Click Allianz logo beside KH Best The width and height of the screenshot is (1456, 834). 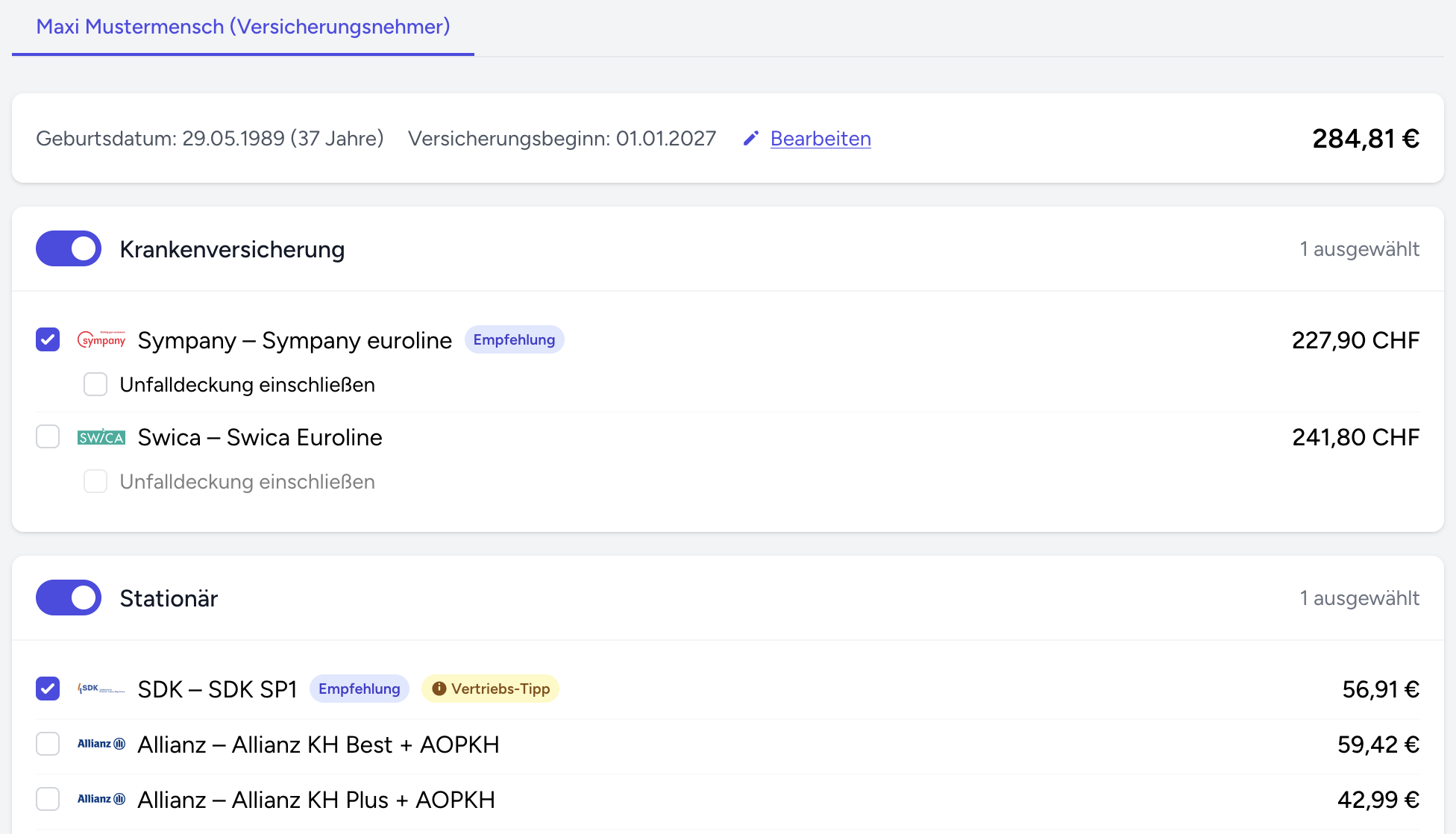[101, 744]
